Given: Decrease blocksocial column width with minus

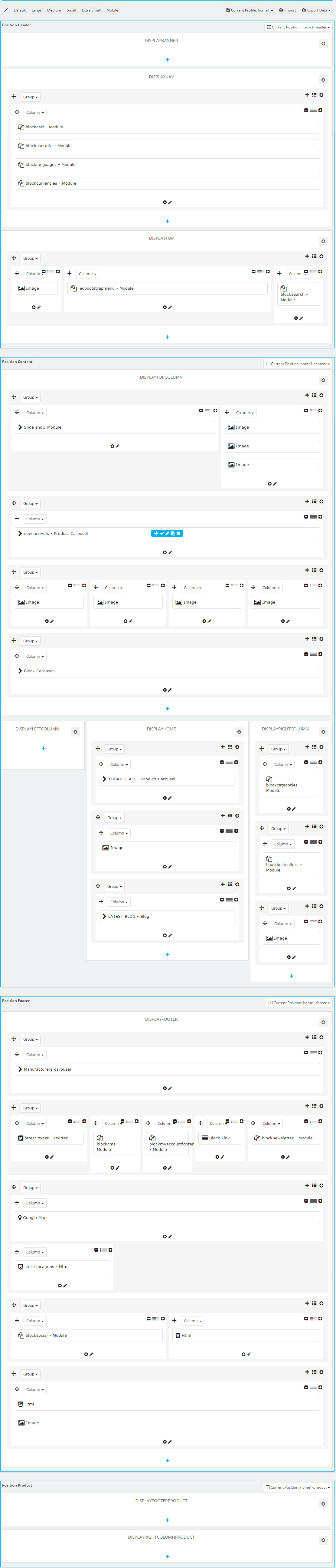Looking at the screenshot, I should 148,1319.
